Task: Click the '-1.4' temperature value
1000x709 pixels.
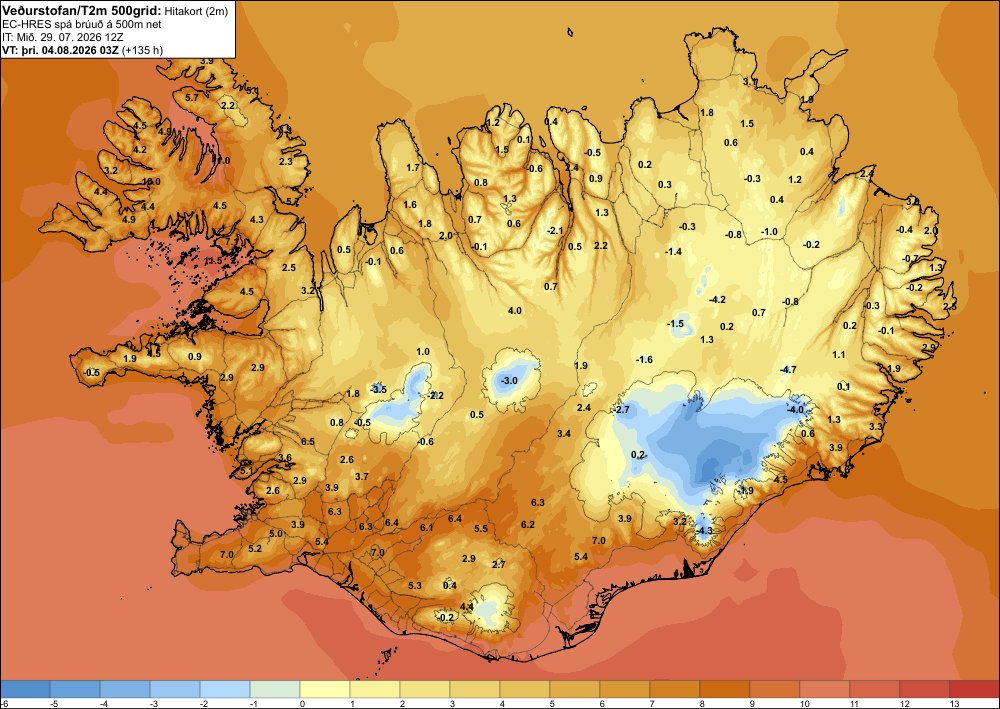Action: [x=673, y=251]
